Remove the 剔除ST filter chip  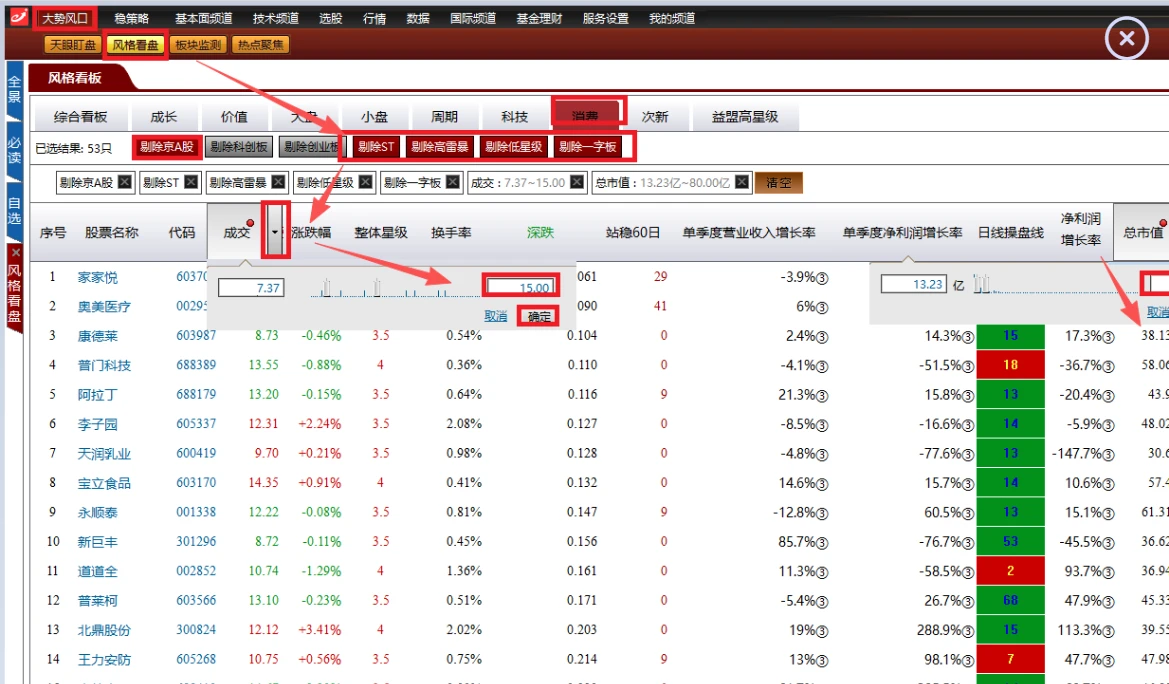coord(191,182)
